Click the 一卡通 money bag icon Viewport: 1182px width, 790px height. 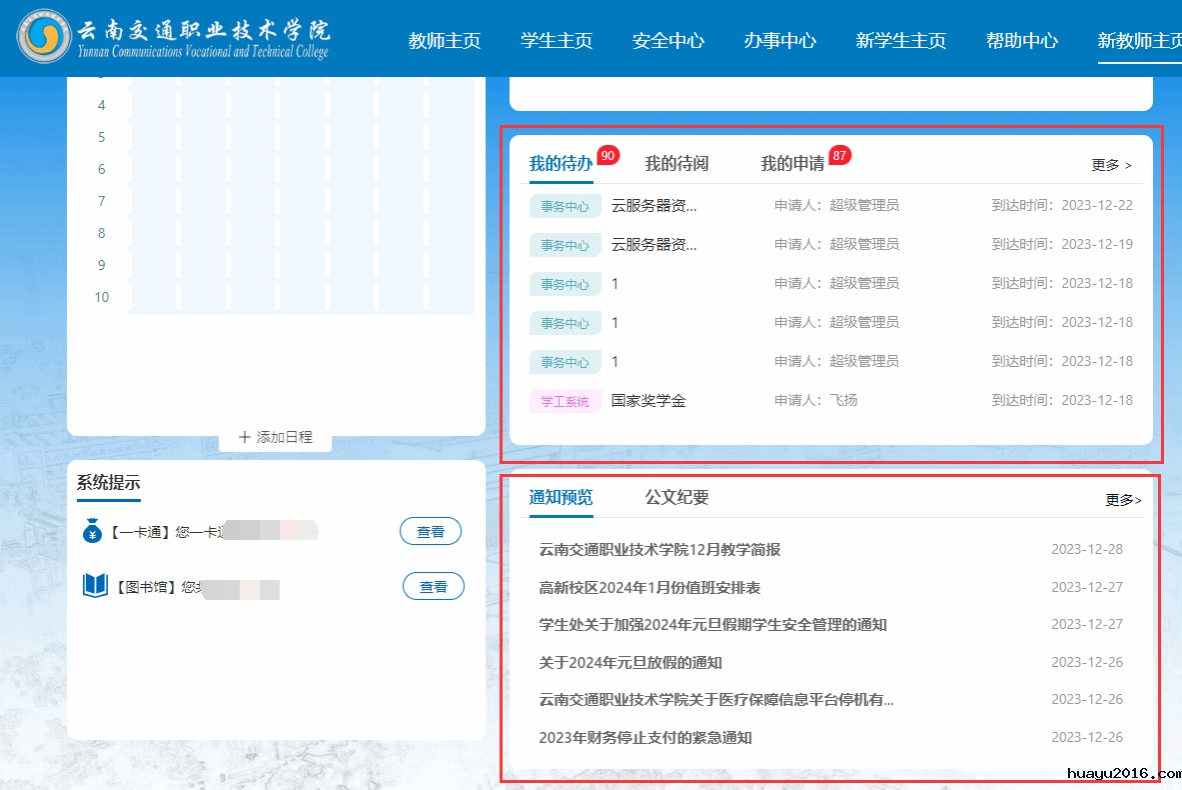click(93, 531)
